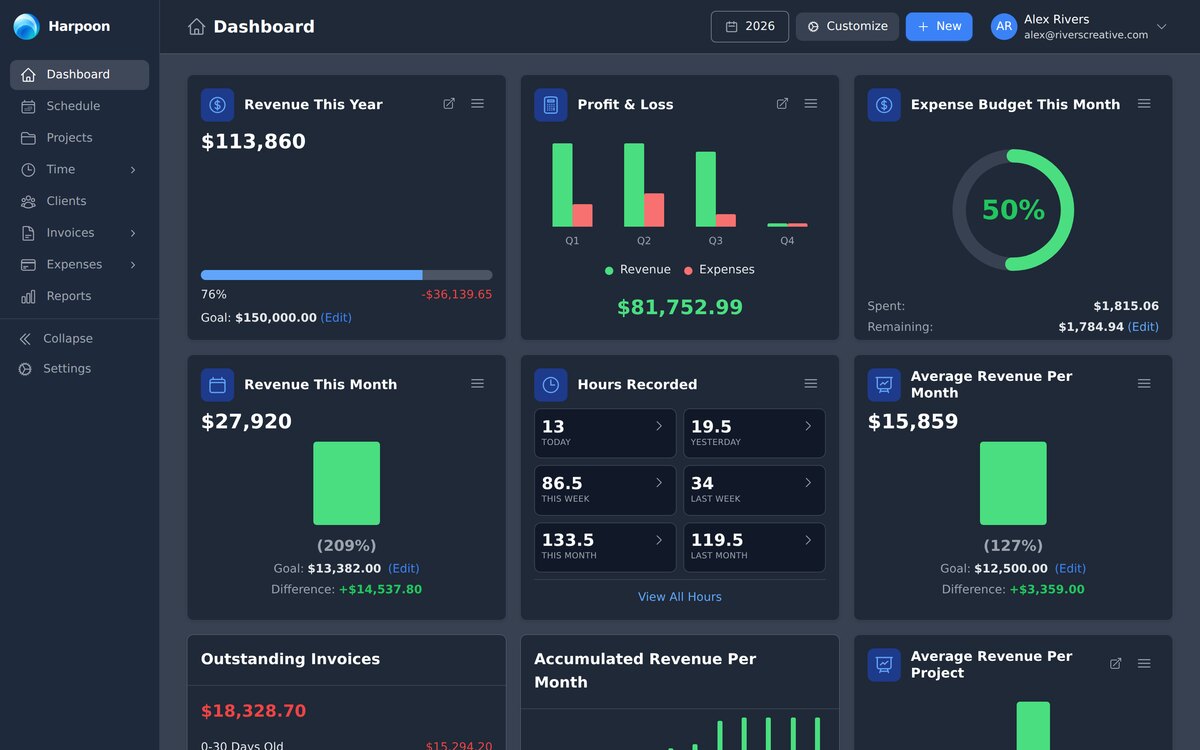Click the Q3 revenue bar
1200x750 pixels.
pos(706,189)
